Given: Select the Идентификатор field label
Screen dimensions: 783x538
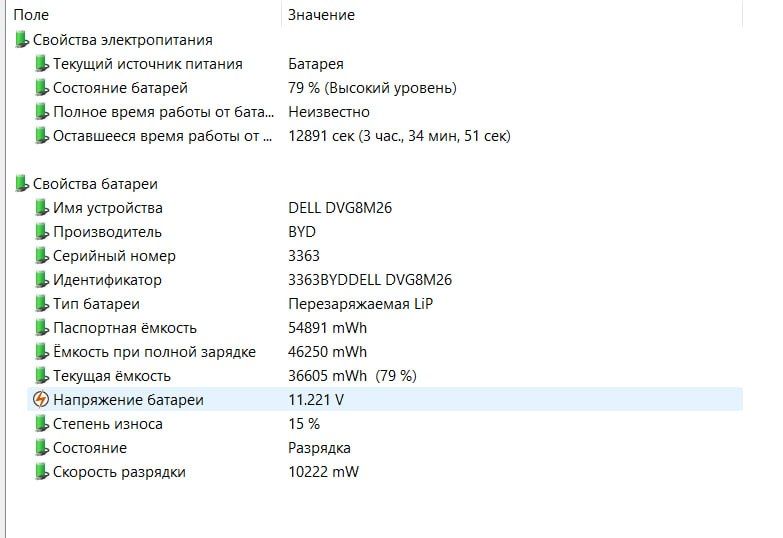Looking at the screenshot, I should point(107,280).
